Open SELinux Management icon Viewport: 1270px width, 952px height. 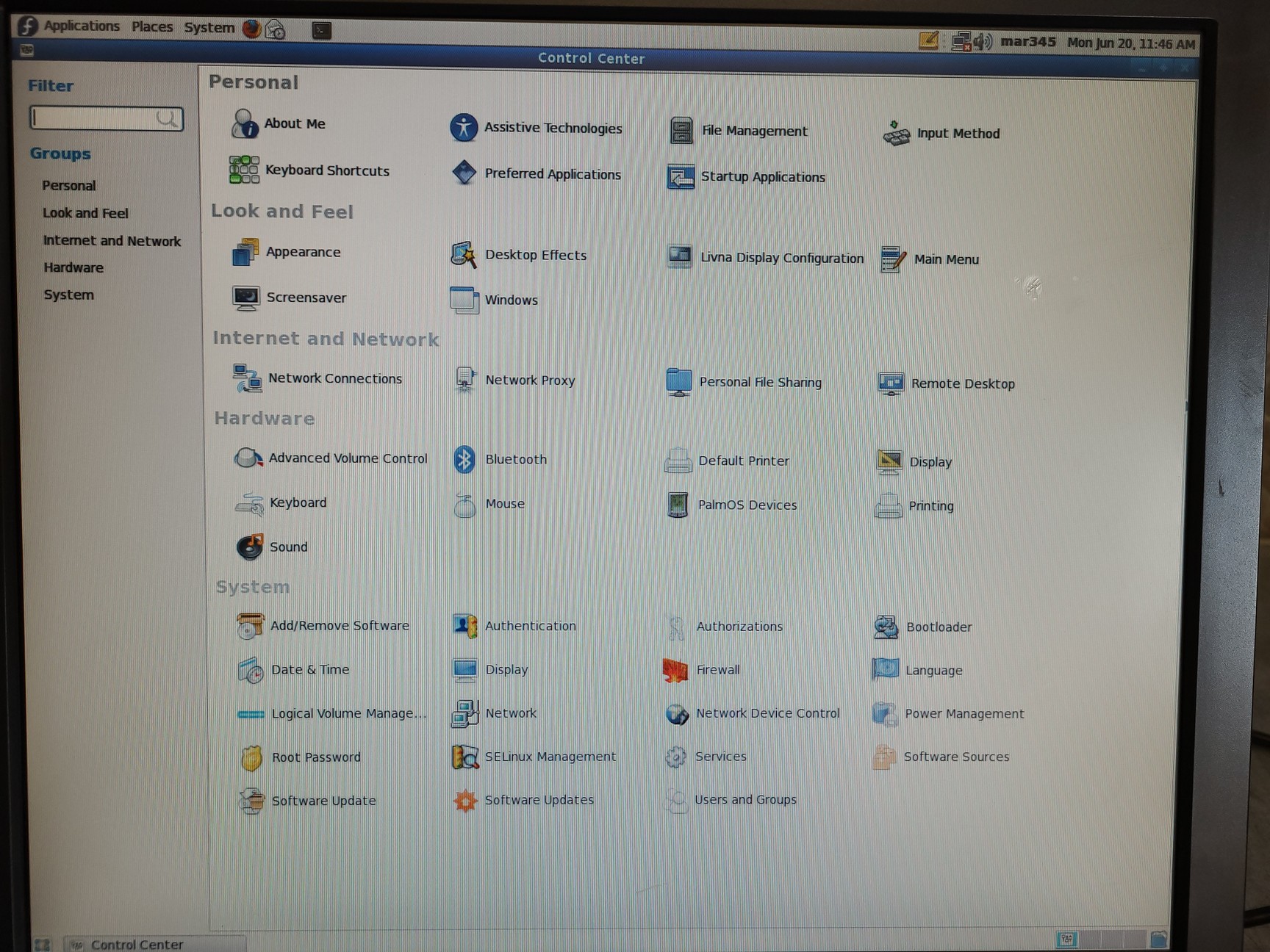pos(465,757)
